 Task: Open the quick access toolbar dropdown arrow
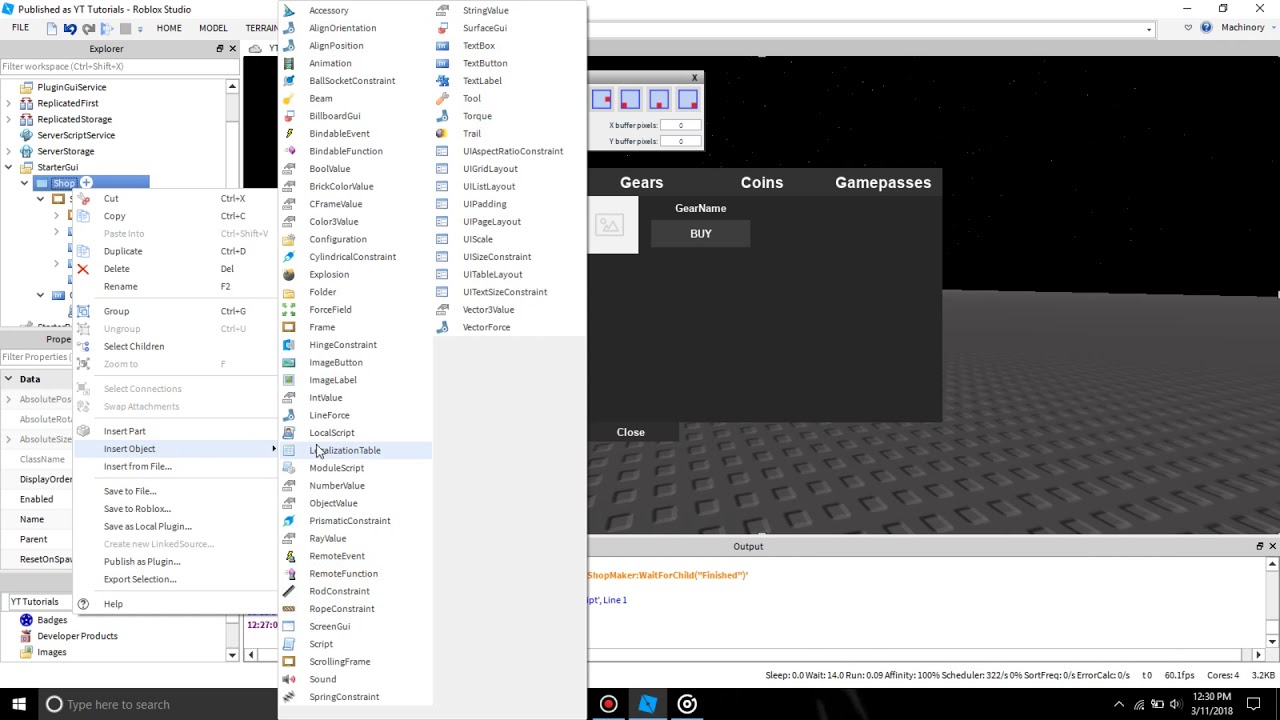coord(140,29)
